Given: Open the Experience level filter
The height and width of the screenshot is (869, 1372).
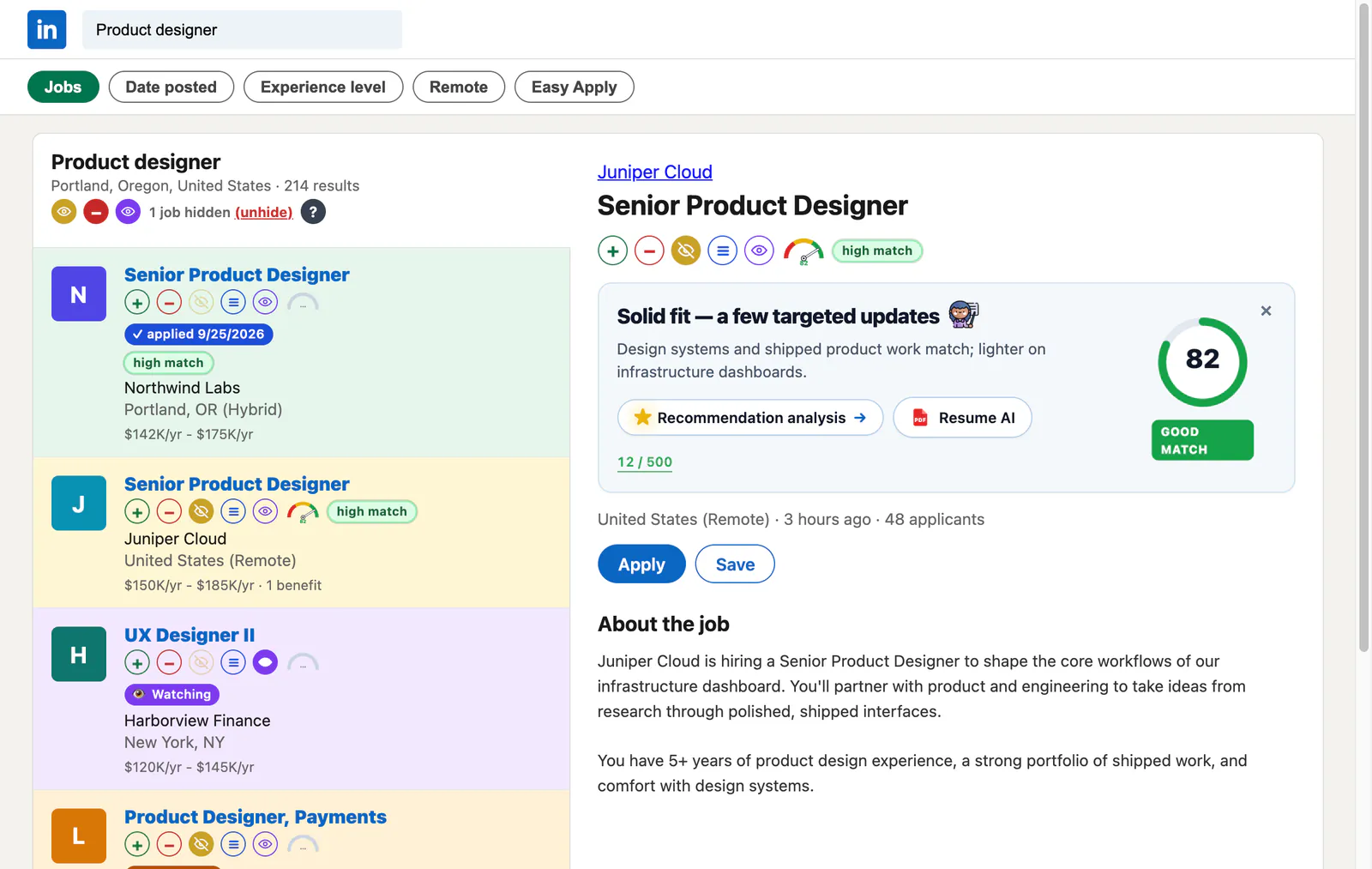Looking at the screenshot, I should pyautogui.click(x=323, y=87).
